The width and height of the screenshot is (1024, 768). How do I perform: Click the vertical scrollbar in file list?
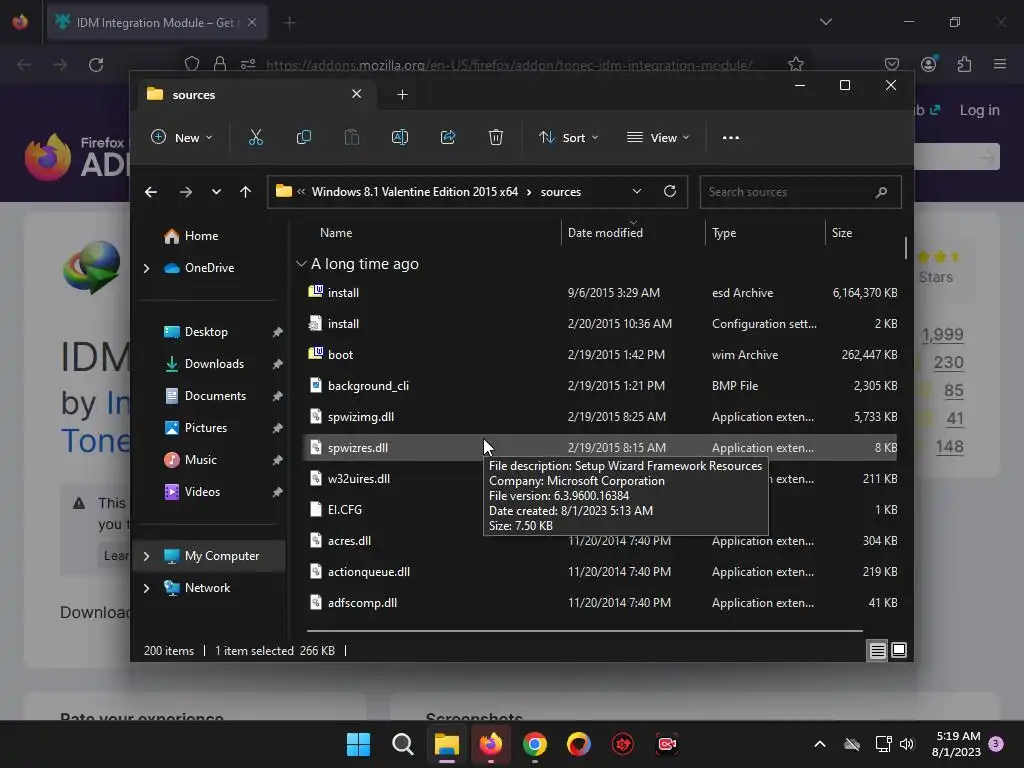[906, 248]
